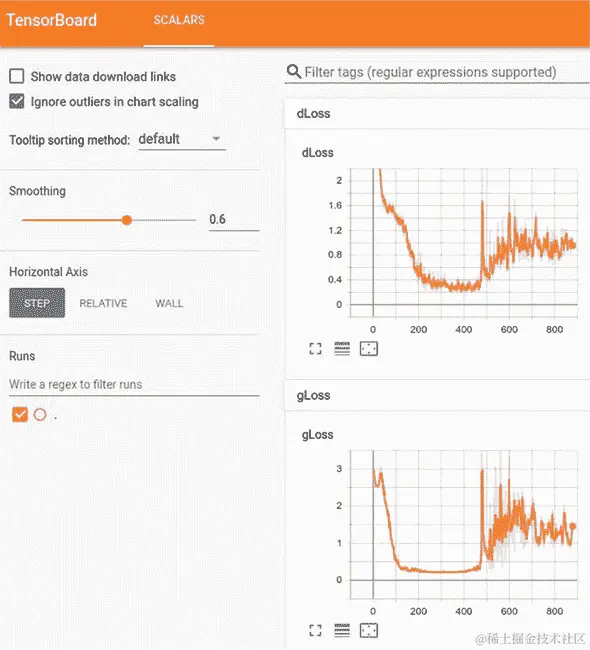Click the search magnifier icon near Filter tags
This screenshot has width=590, height=650.
294,72
